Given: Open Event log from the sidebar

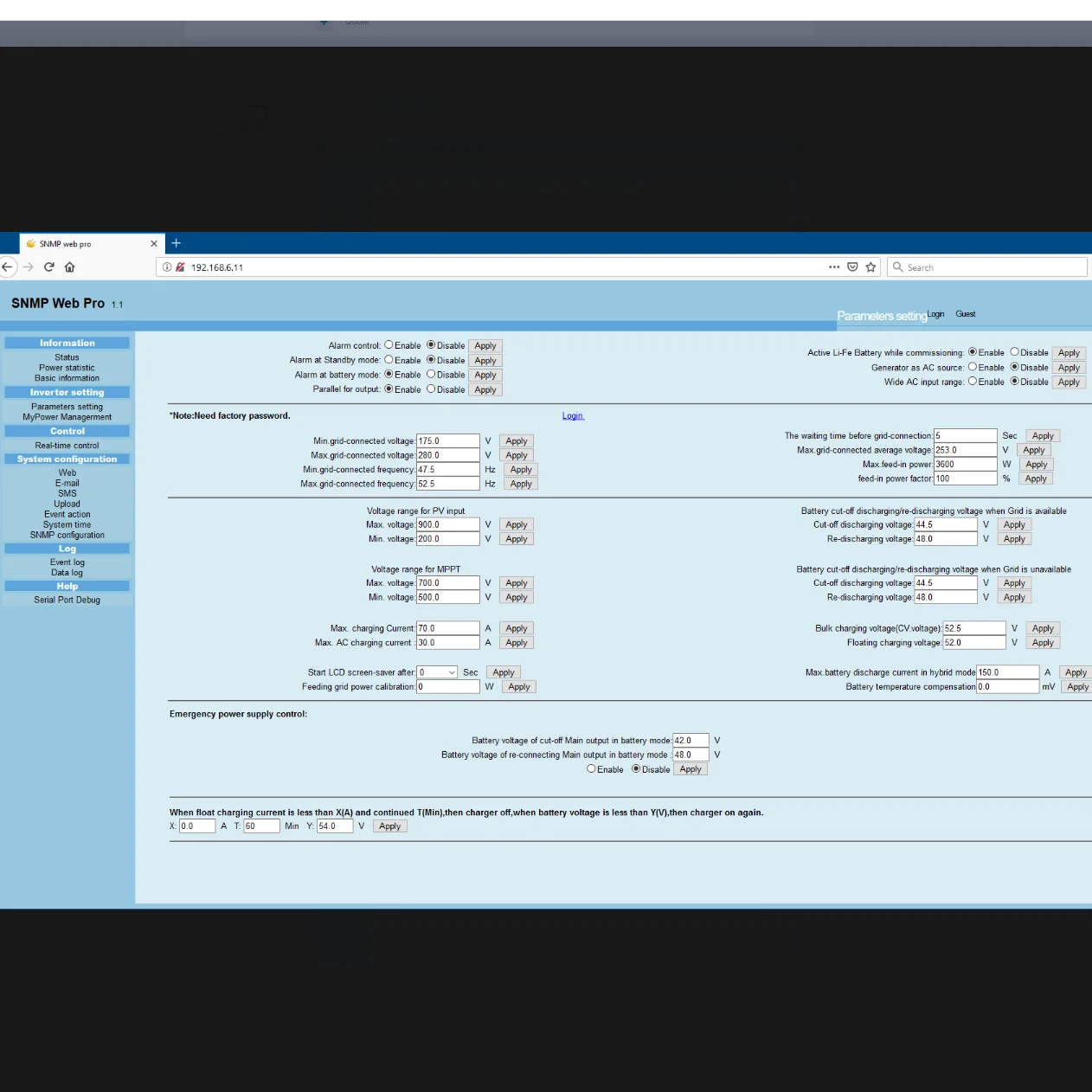Looking at the screenshot, I should point(67,562).
